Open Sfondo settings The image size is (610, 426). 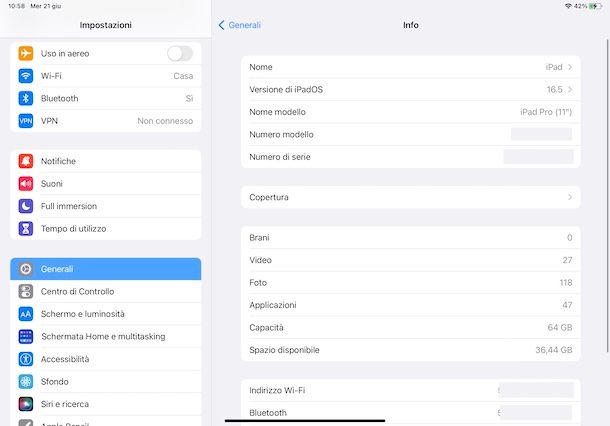106,382
